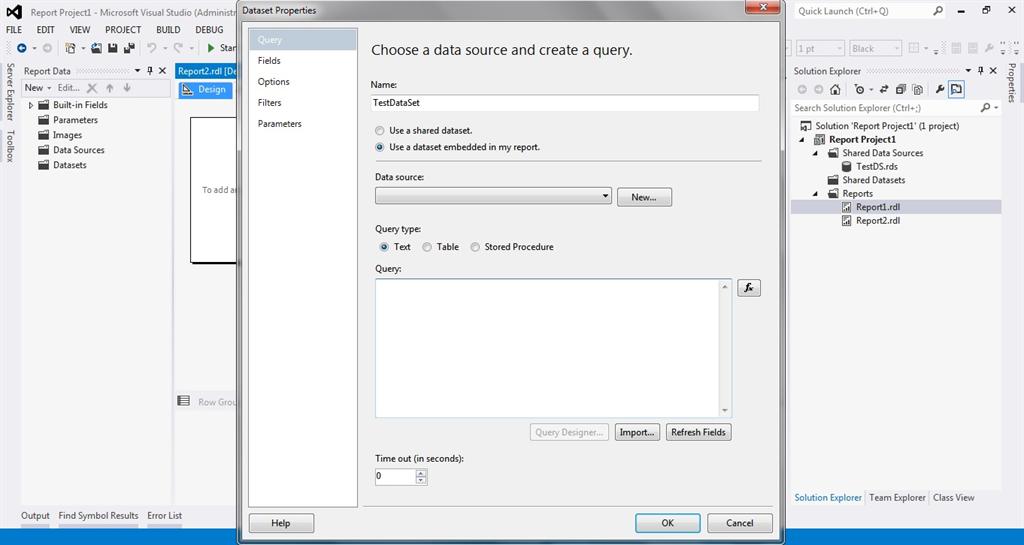
Task: Click the Navigate Backward arrow in Visual Studio toolbar
Action: [x=22, y=48]
